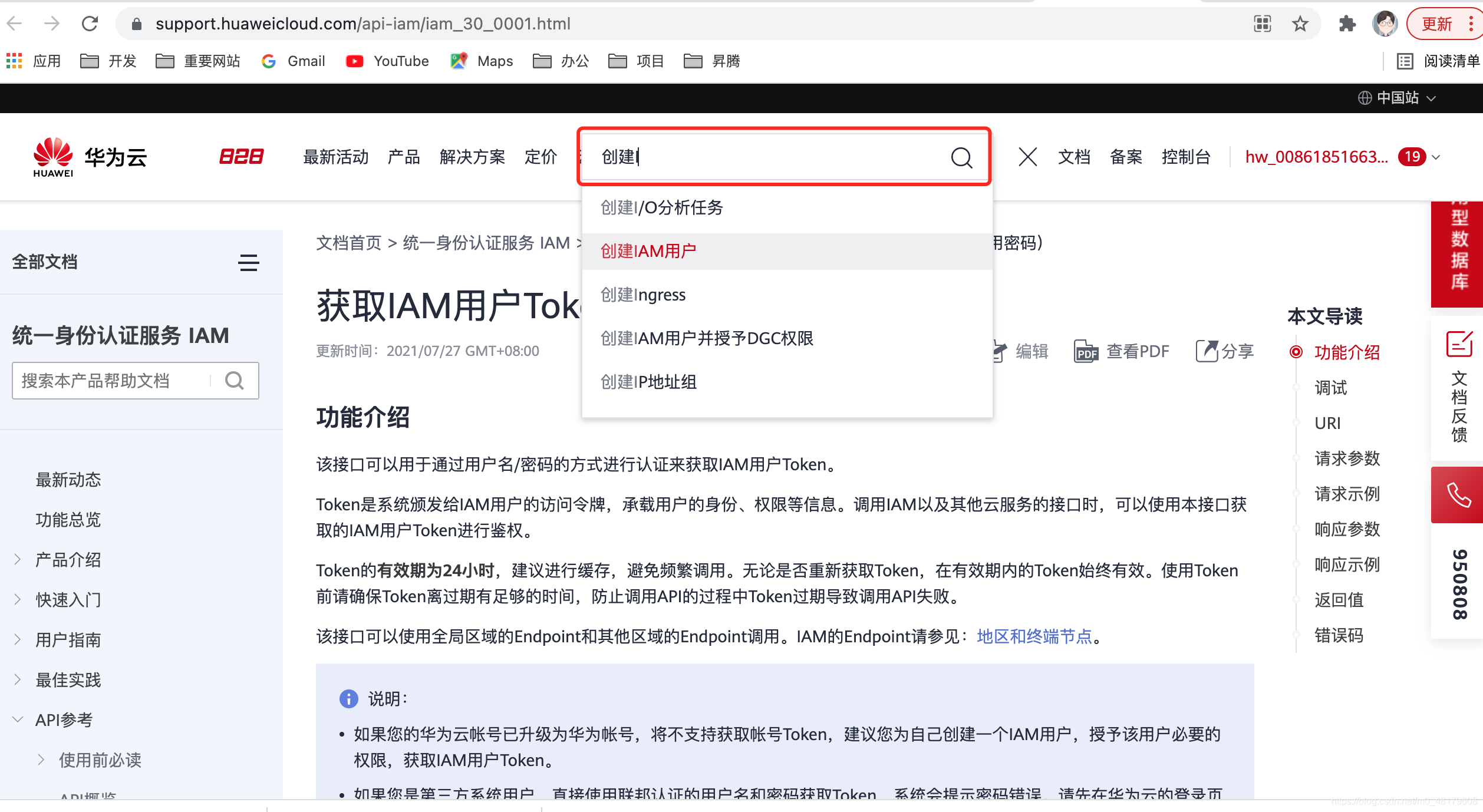The height and width of the screenshot is (812, 1483).
Task: Select suggestion 创建Ingress
Action: point(787,295)
